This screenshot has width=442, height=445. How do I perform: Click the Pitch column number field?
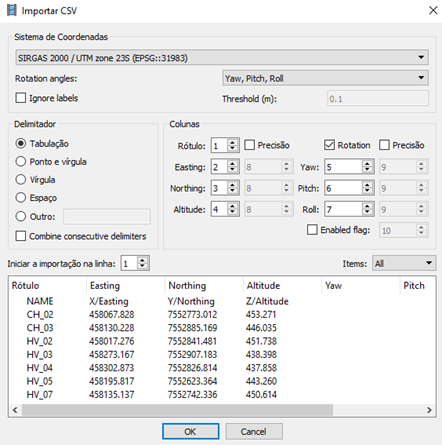[344, 188]
